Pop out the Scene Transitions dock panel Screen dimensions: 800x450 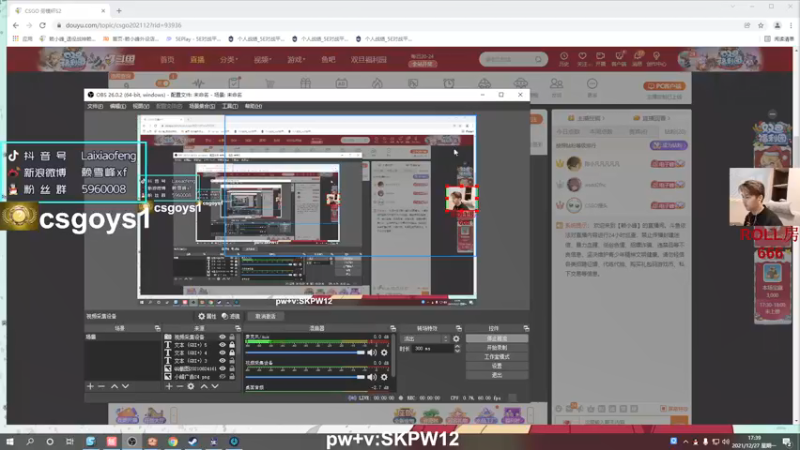coord(459,328)
